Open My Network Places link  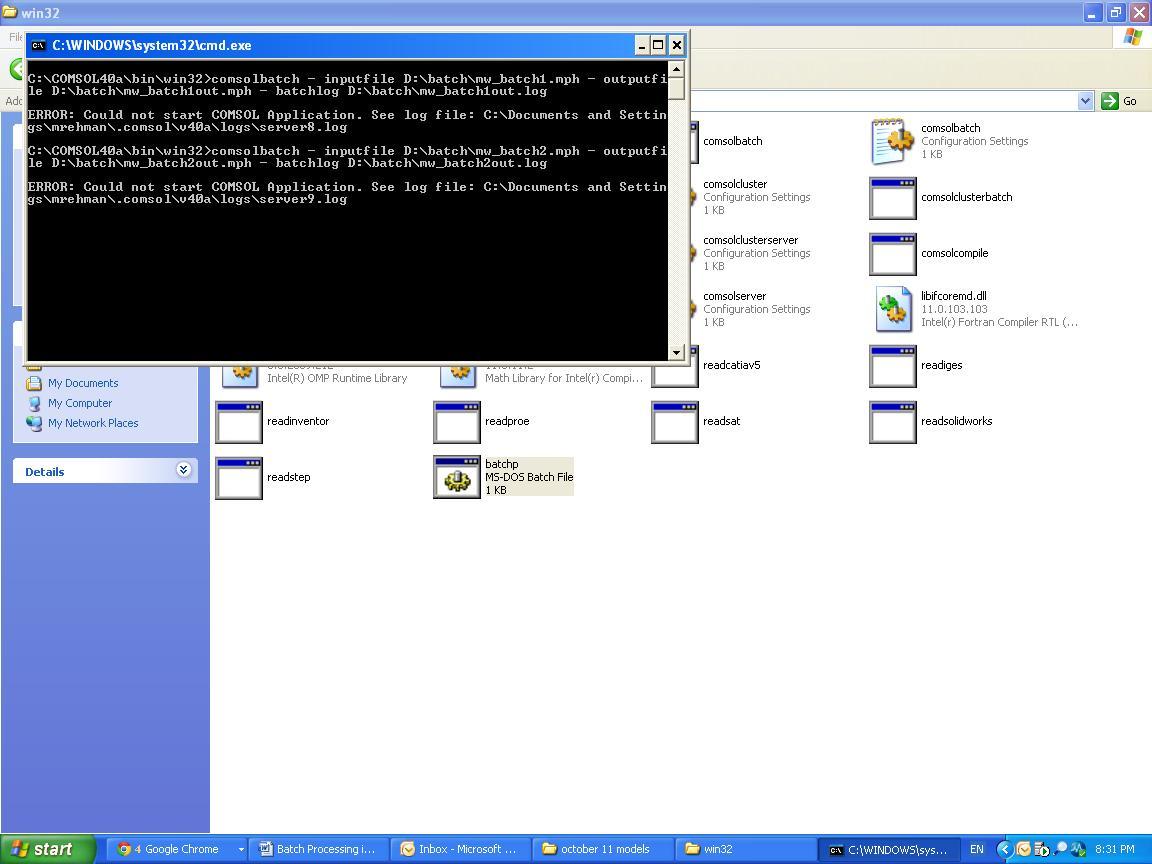93,423
